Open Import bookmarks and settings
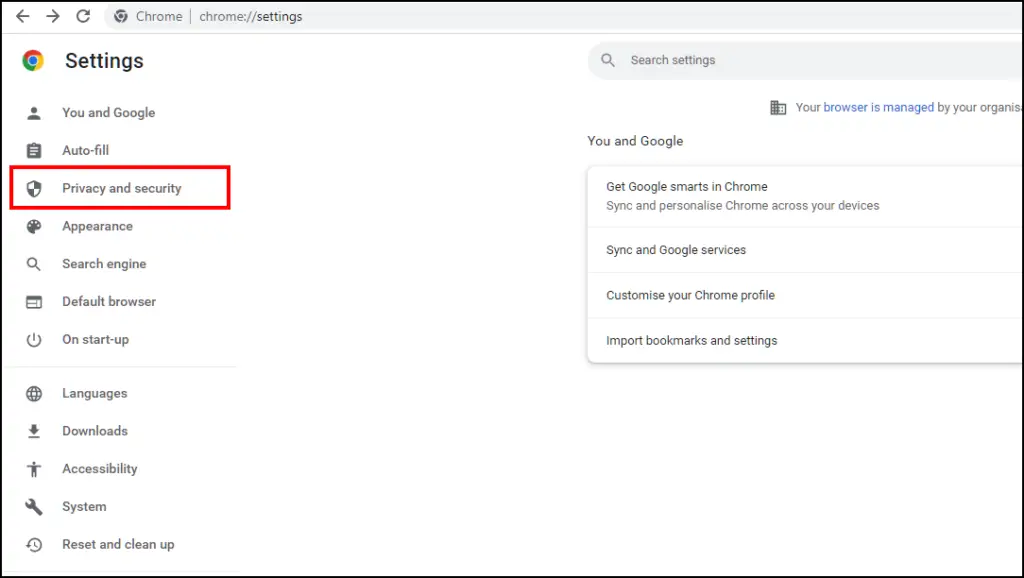 coord(805,341)
